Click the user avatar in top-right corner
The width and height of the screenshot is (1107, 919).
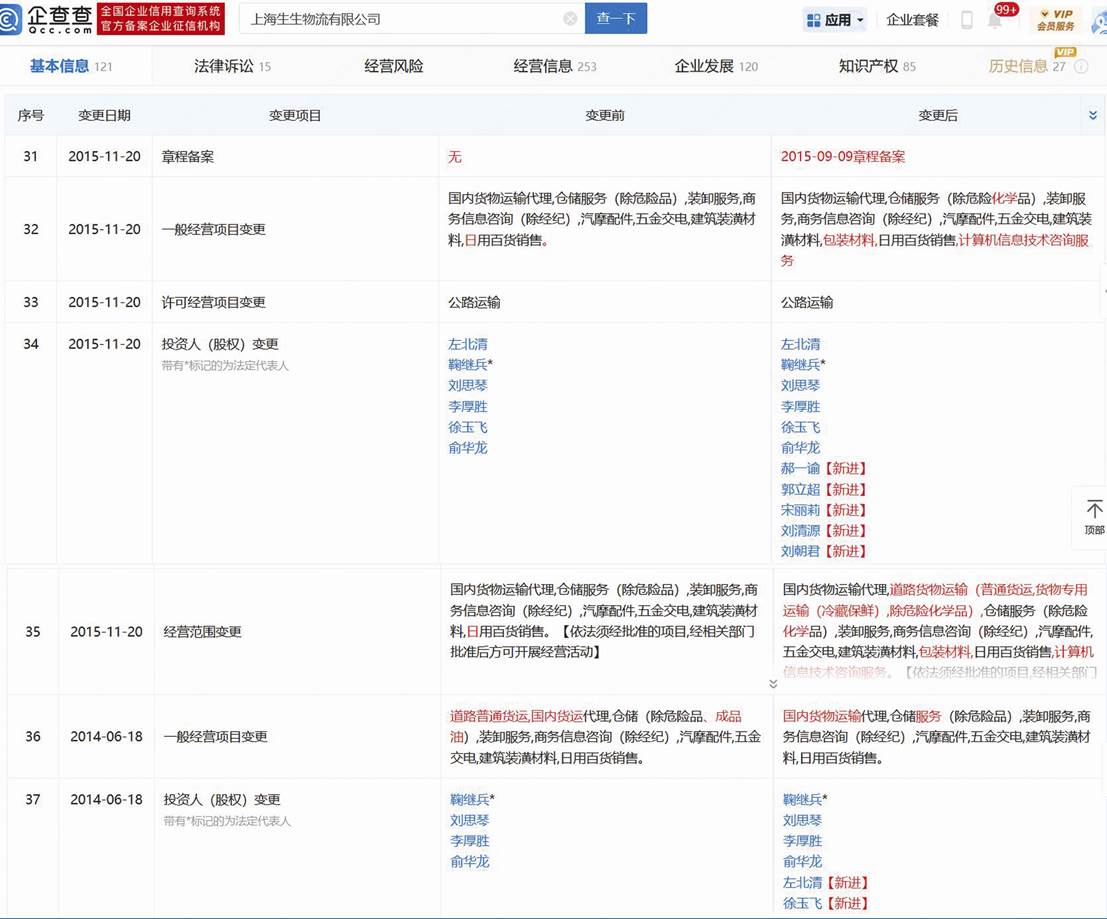1098,20
